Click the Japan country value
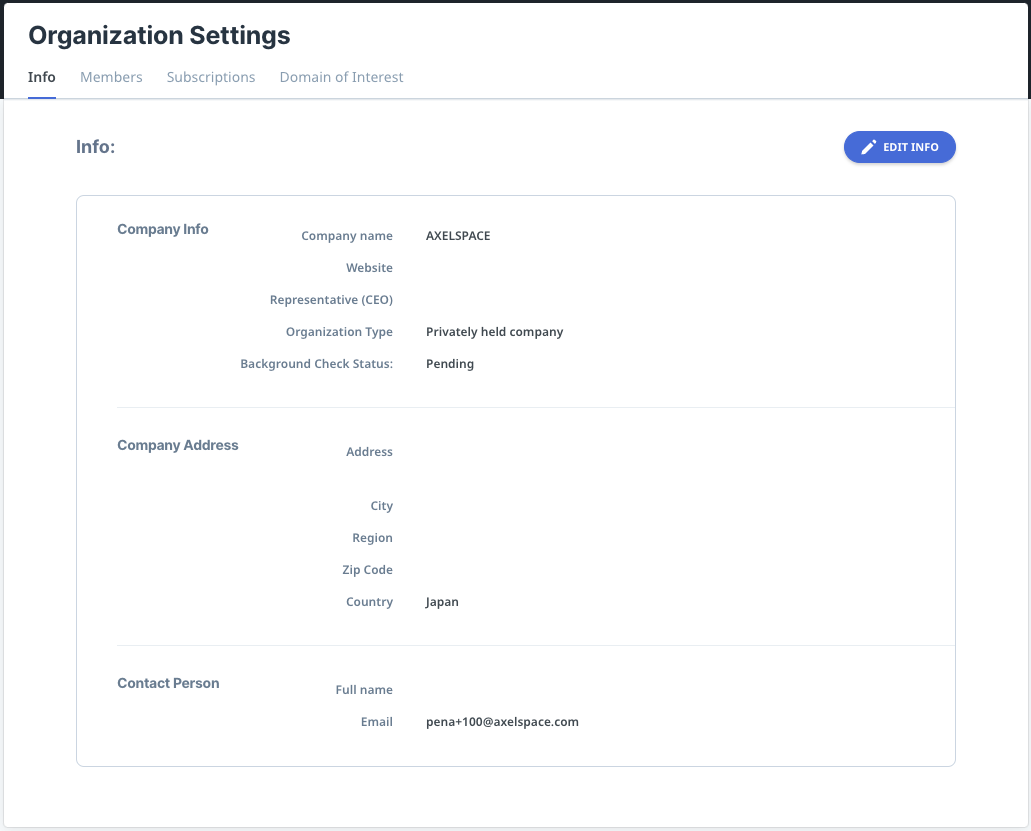The width and height of the screenshot is (1031, 831). [x=442, y=602]
